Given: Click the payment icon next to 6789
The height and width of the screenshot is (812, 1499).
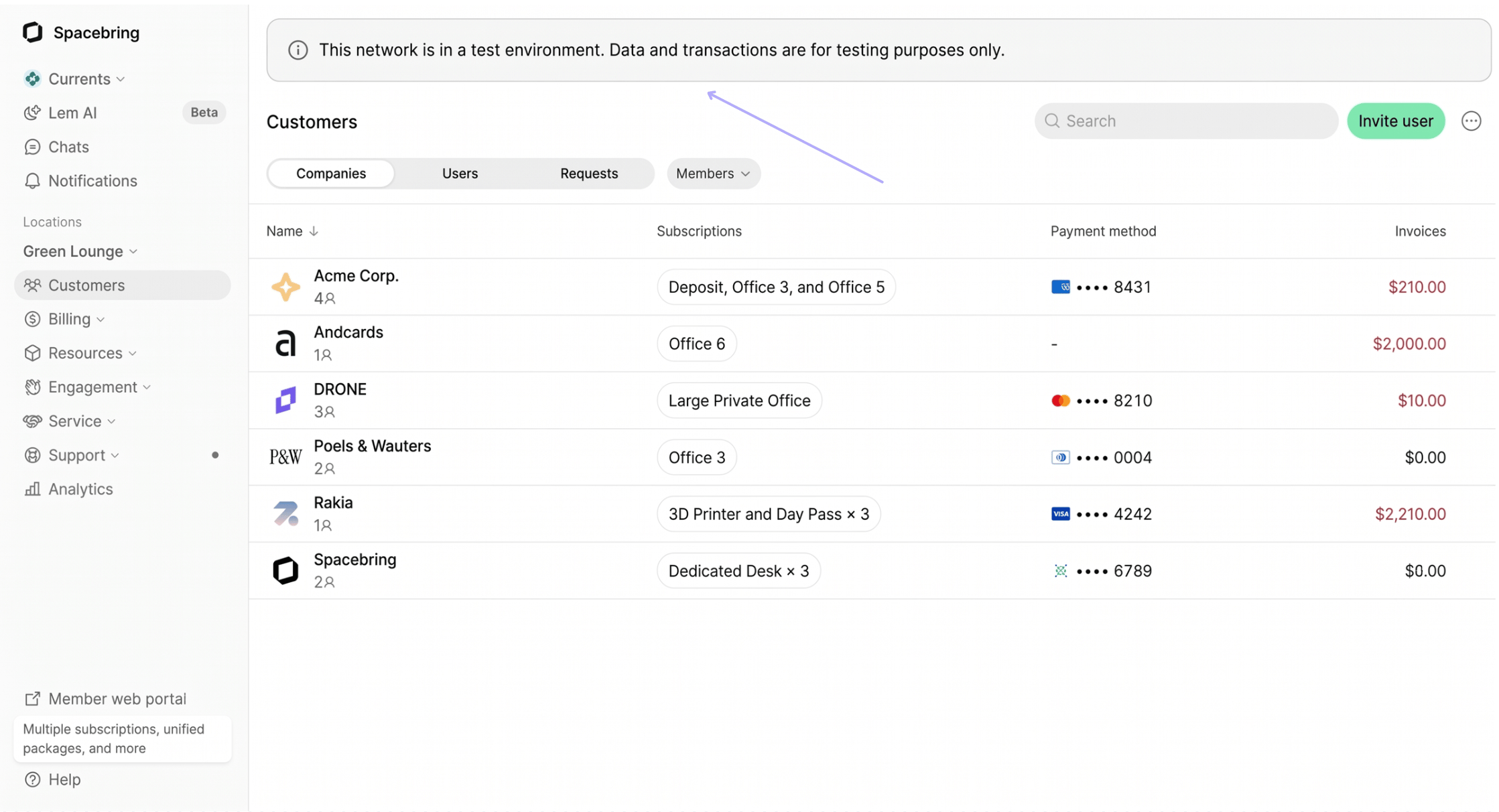Looking at the screenshot, I should pos(1060,571).
